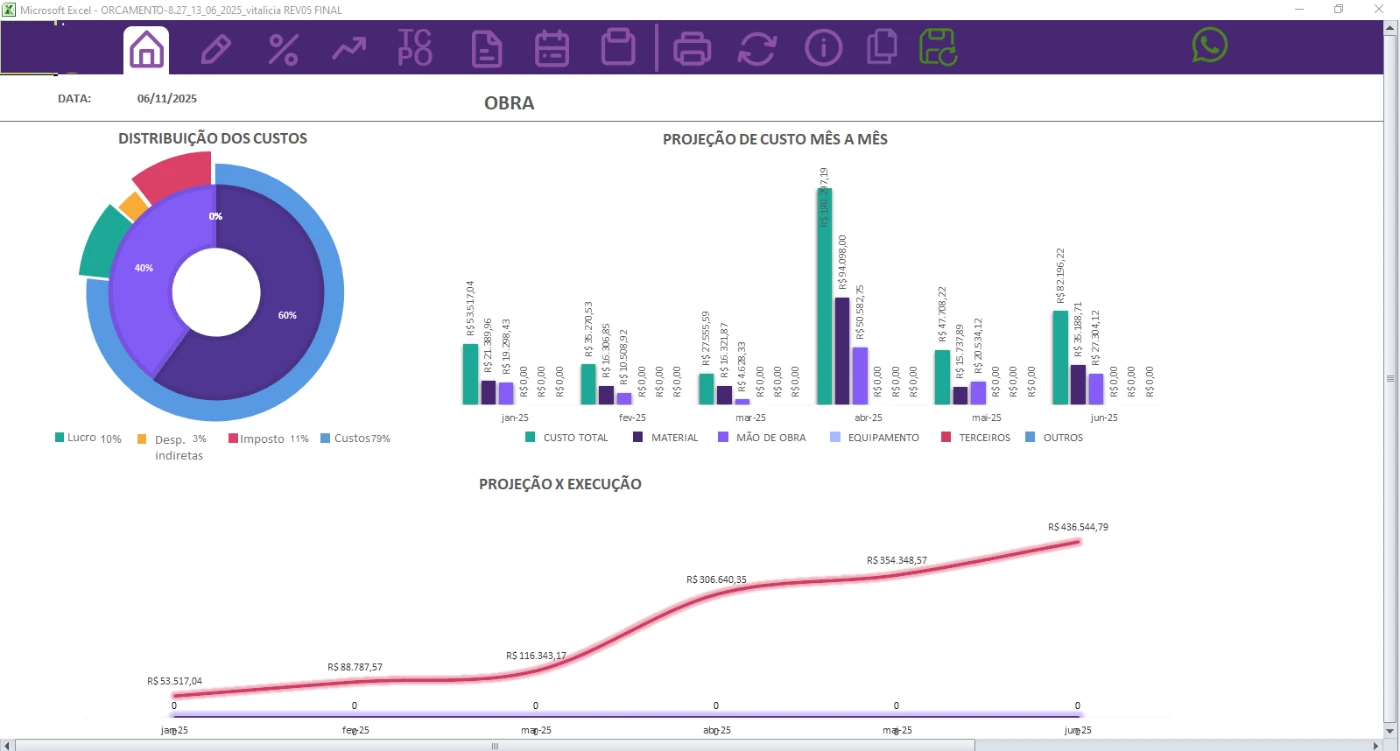Open the Home dashboard icon

[x=146, y=49]
